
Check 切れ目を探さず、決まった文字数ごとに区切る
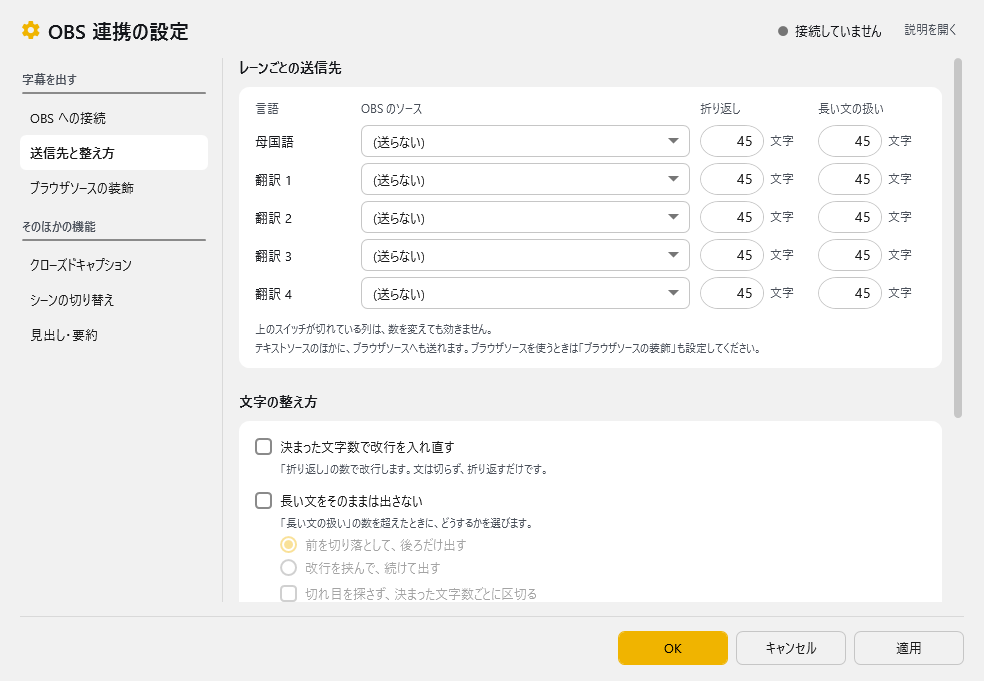(288, 594)
